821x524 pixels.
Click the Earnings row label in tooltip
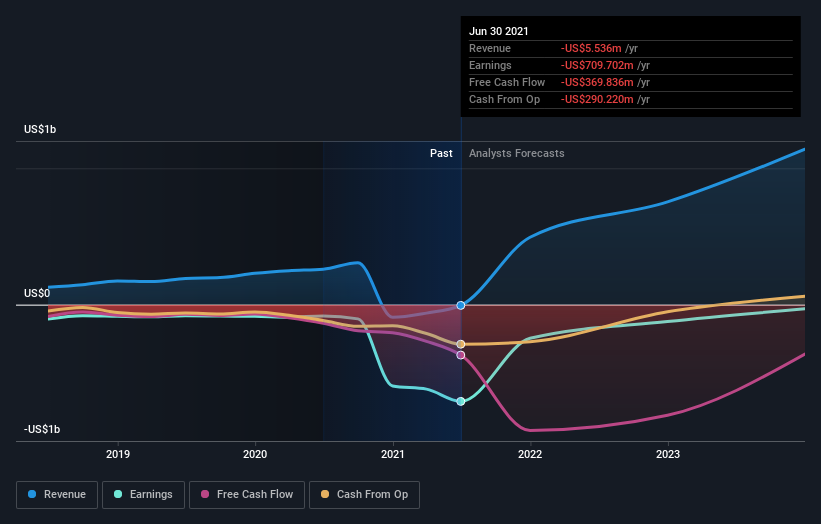(490, 65)
